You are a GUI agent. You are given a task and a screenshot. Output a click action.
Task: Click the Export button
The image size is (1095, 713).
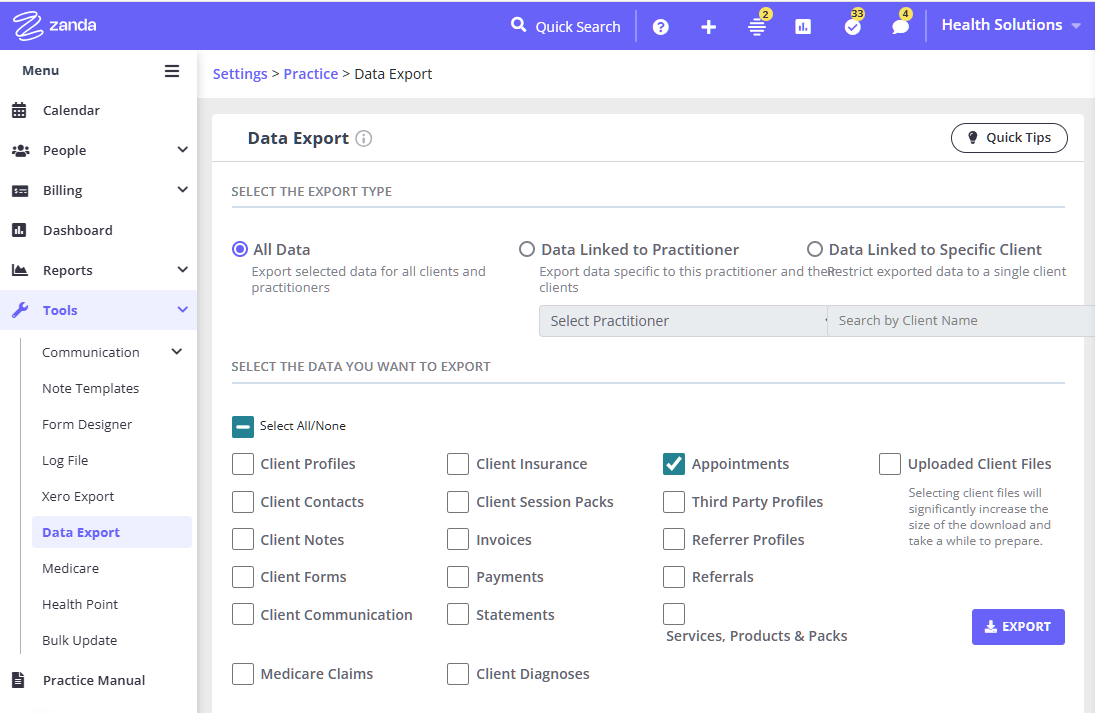click(1017, 627)
